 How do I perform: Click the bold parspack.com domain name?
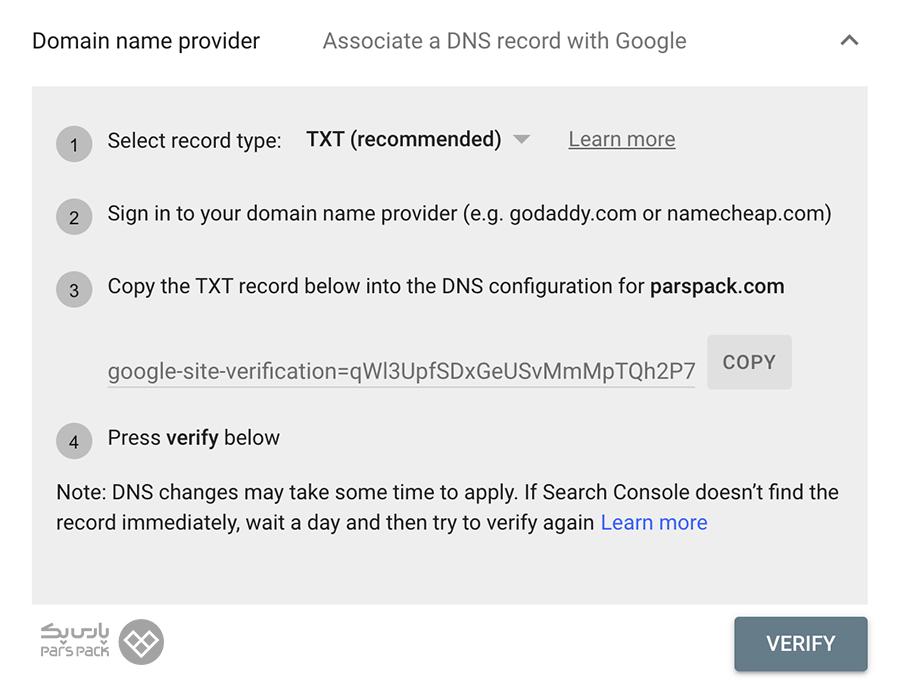point(717,286)
